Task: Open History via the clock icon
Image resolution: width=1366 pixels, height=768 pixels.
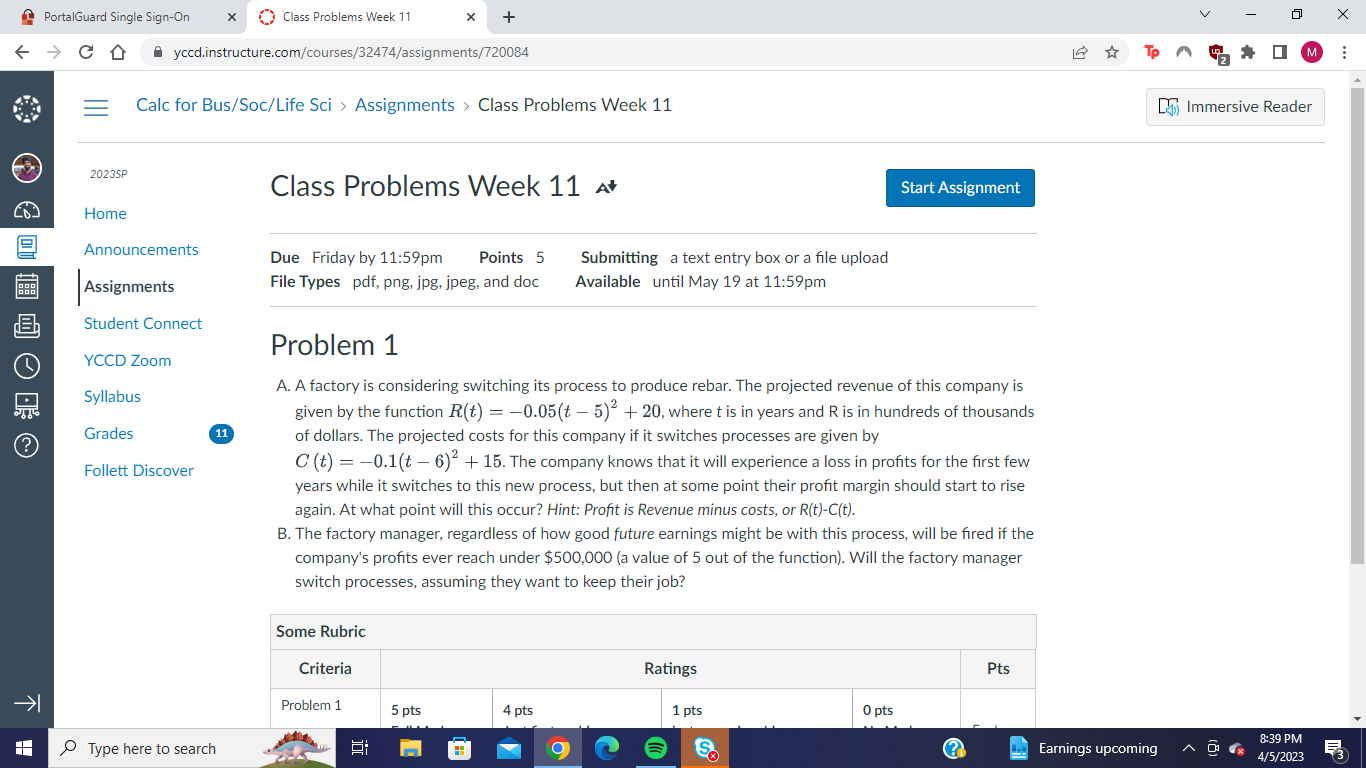Action: coord(27,365)
